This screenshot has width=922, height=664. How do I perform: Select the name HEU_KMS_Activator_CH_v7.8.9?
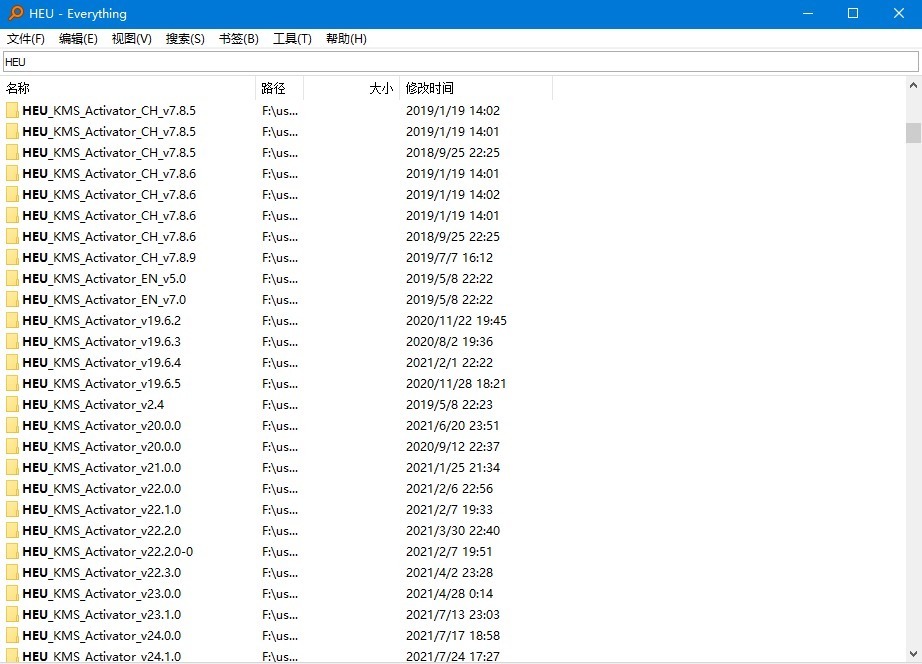click(x=109, y=258)
